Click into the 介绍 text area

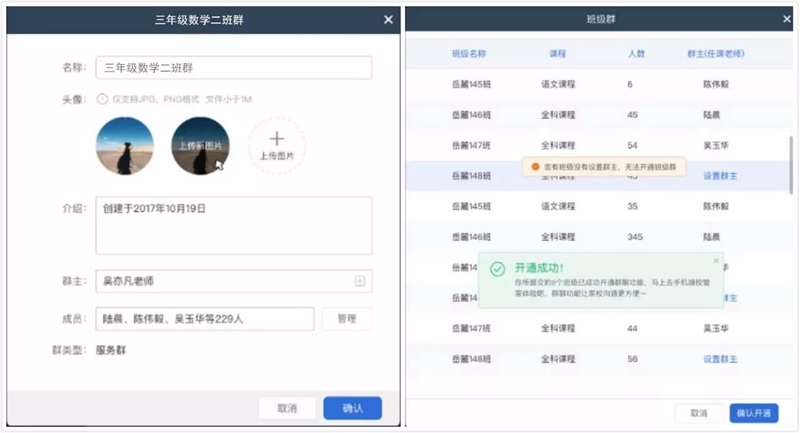[233, 225]
